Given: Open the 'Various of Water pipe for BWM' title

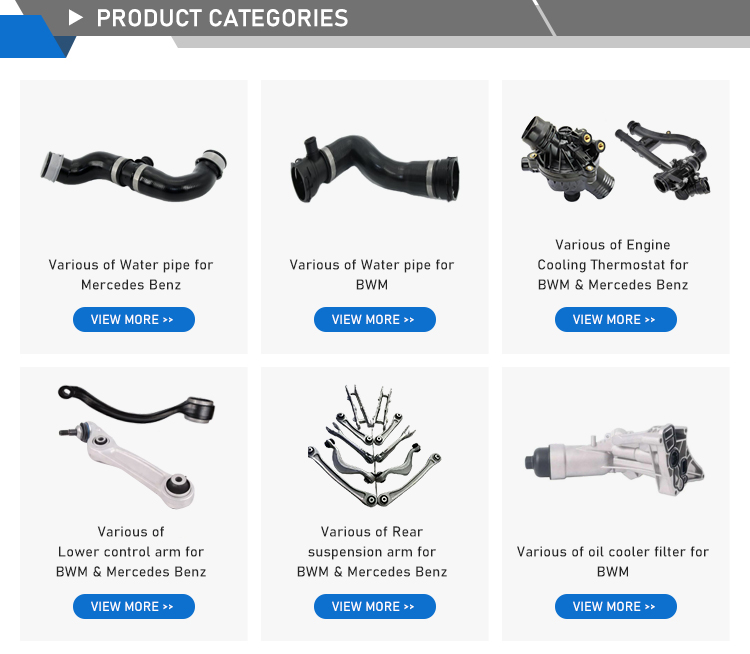Looking at the screenshot, I should [372, 275].
